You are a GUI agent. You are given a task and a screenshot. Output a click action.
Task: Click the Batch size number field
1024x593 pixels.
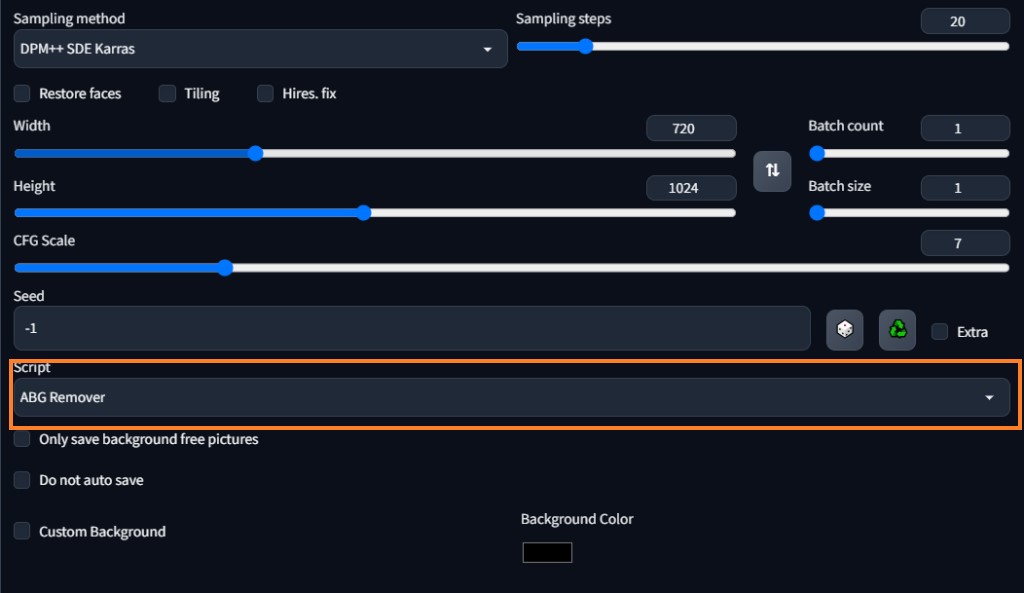(965, 188)
